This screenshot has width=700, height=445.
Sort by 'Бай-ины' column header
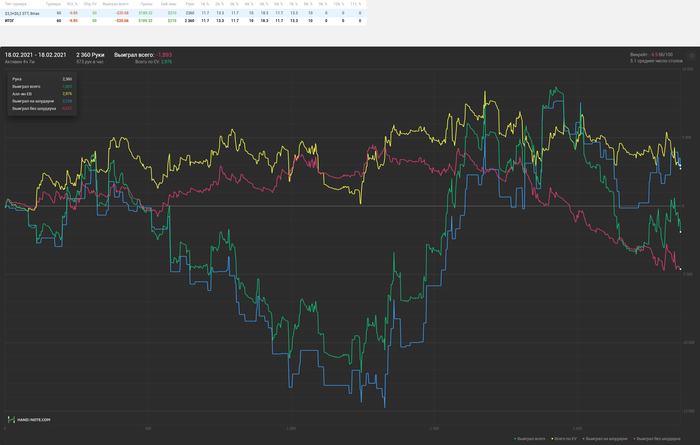pos(169,4)
